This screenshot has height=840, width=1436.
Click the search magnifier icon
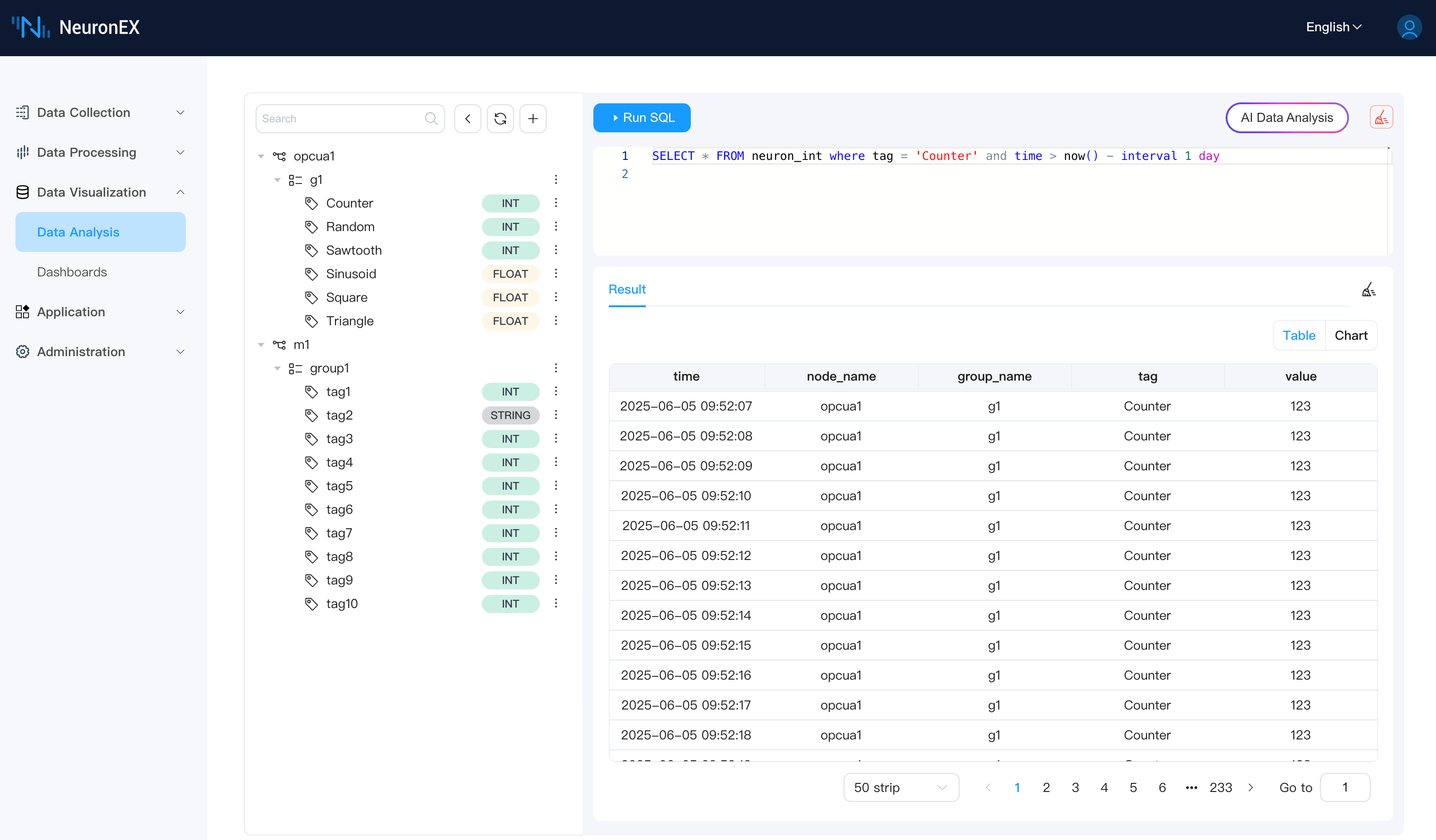tap(431, 118)
